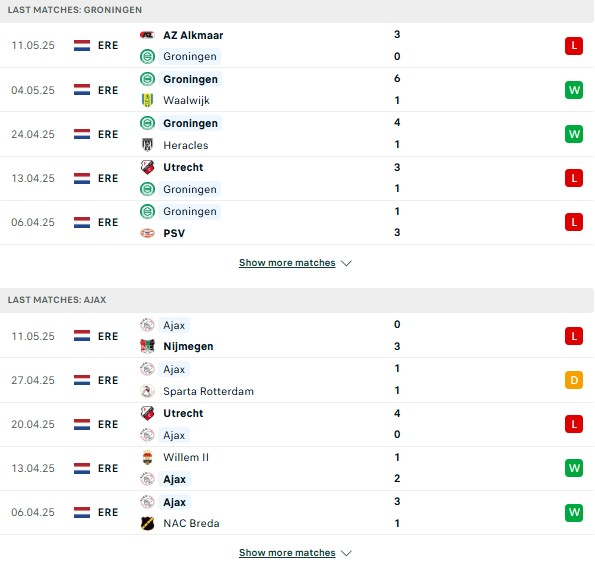Click the Netherlands flag for 11.05.25 Groningen match

82,46
